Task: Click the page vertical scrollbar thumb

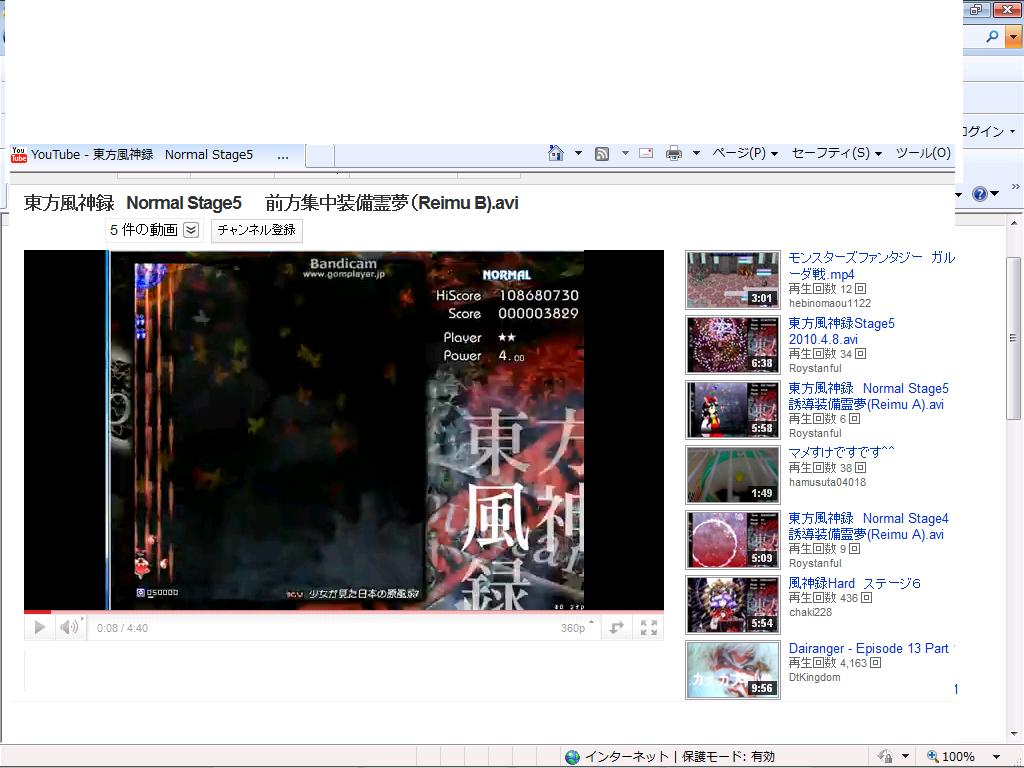Action: (x=1013, y=338)
